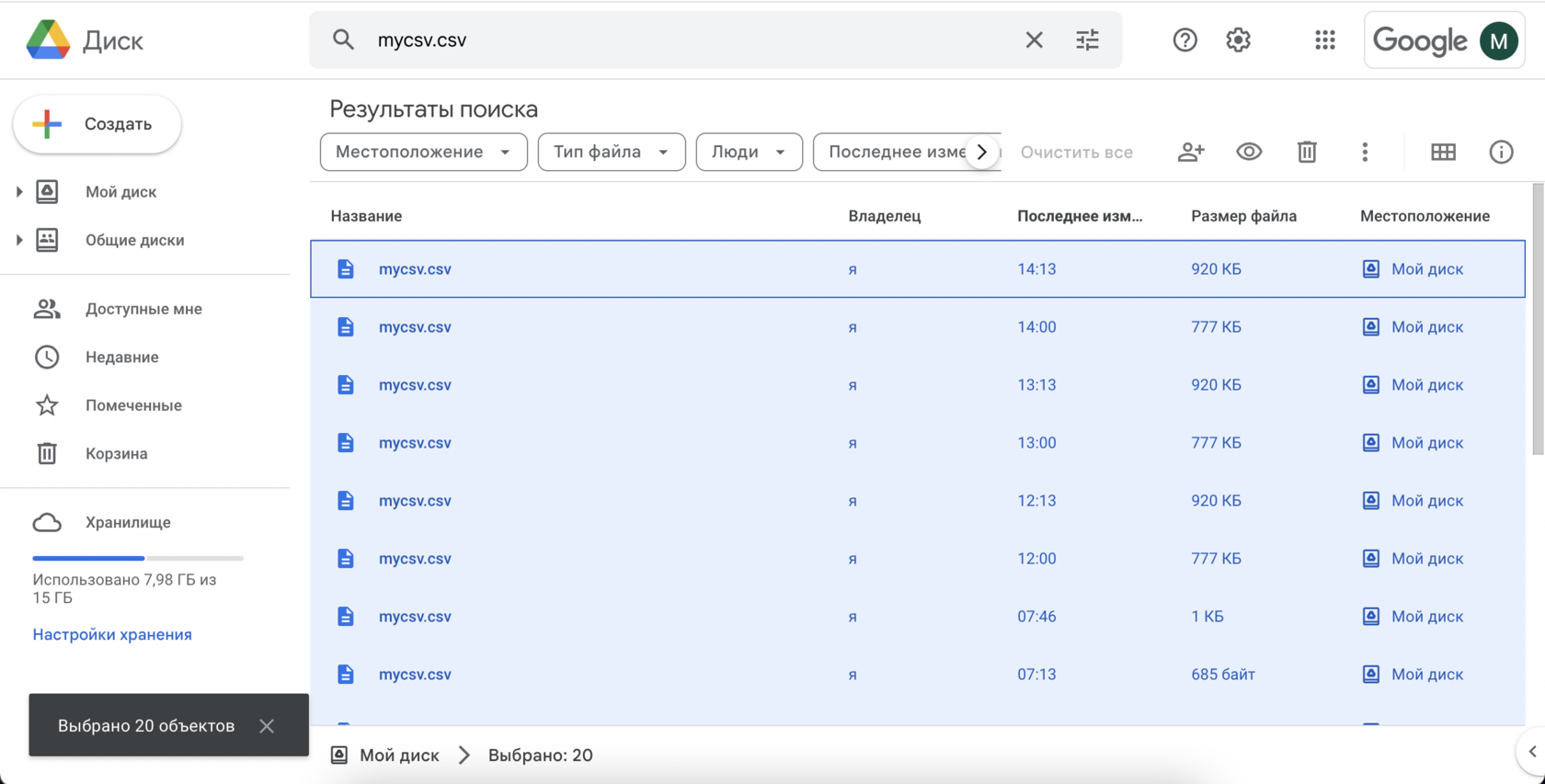The width and height of the screenshot is (1545, 784).
Task: Click the Google Drive logo
Action: pyautogui.click(x=48, y=40)
